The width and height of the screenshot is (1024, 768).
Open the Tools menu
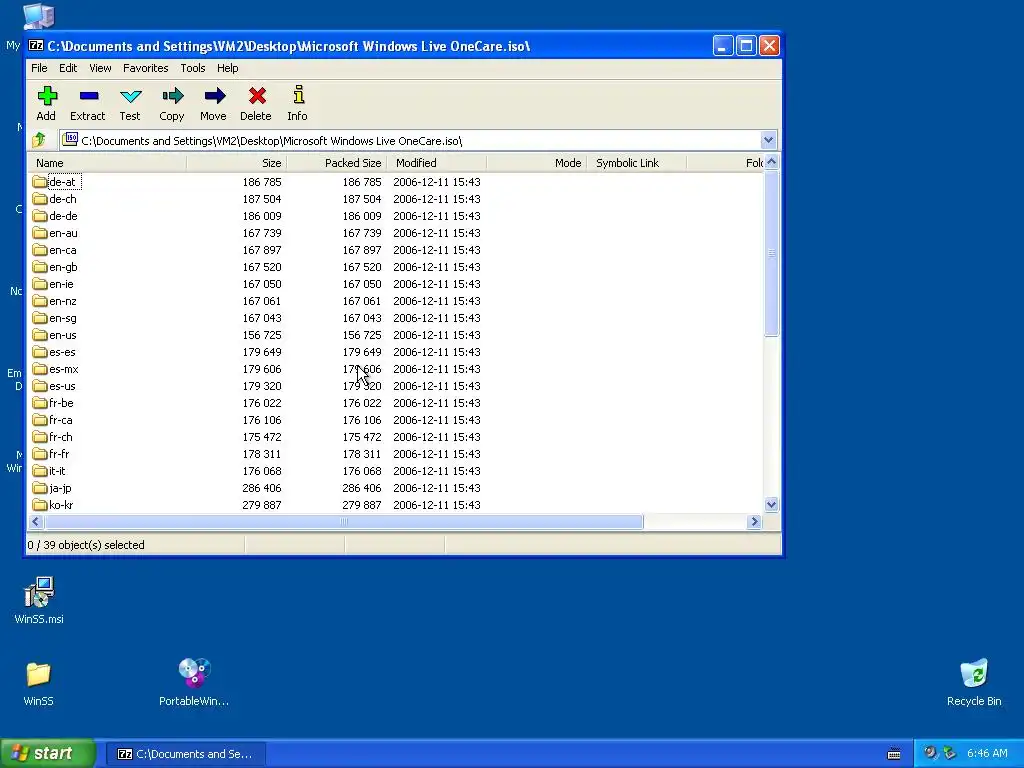[x=193, y=68]
